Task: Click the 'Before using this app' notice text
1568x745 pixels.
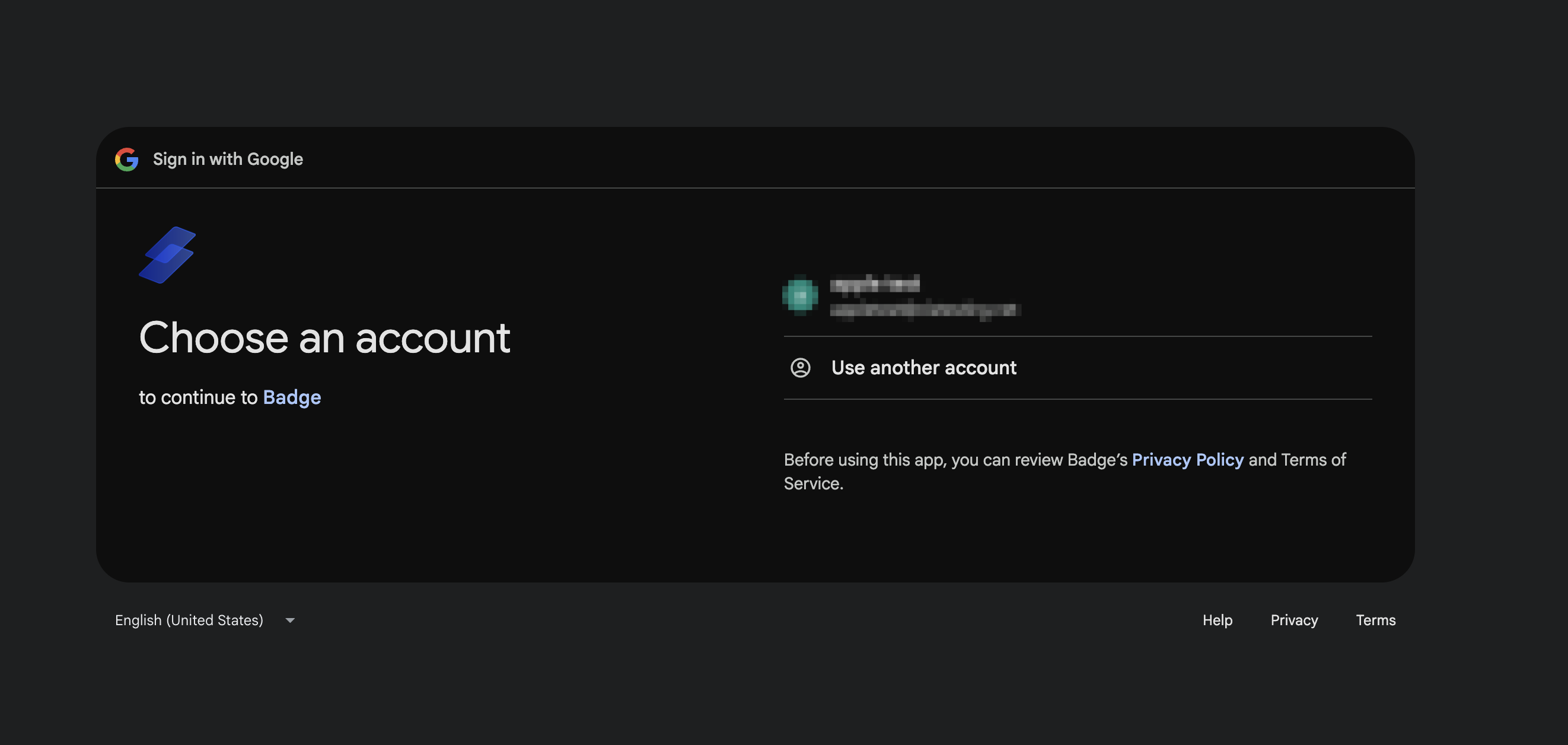Action: coord(1065,471)
